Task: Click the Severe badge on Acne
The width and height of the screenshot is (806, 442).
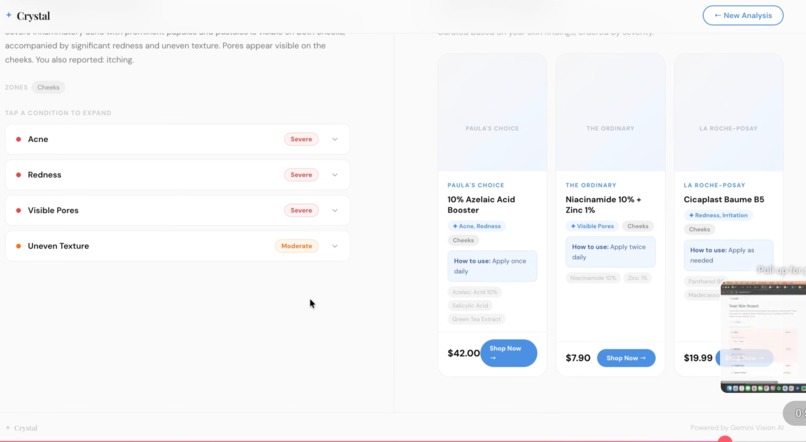Action: point(301,139)
